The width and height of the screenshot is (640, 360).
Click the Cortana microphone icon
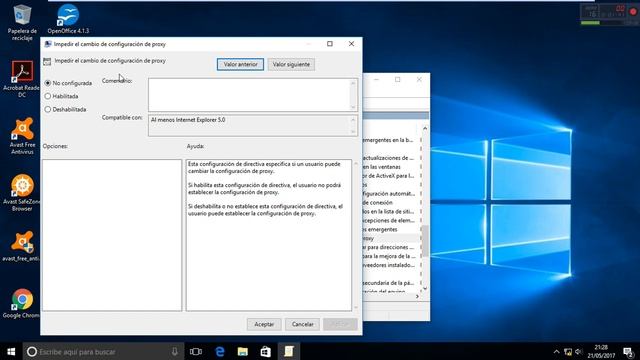click(x=175, y=351)
